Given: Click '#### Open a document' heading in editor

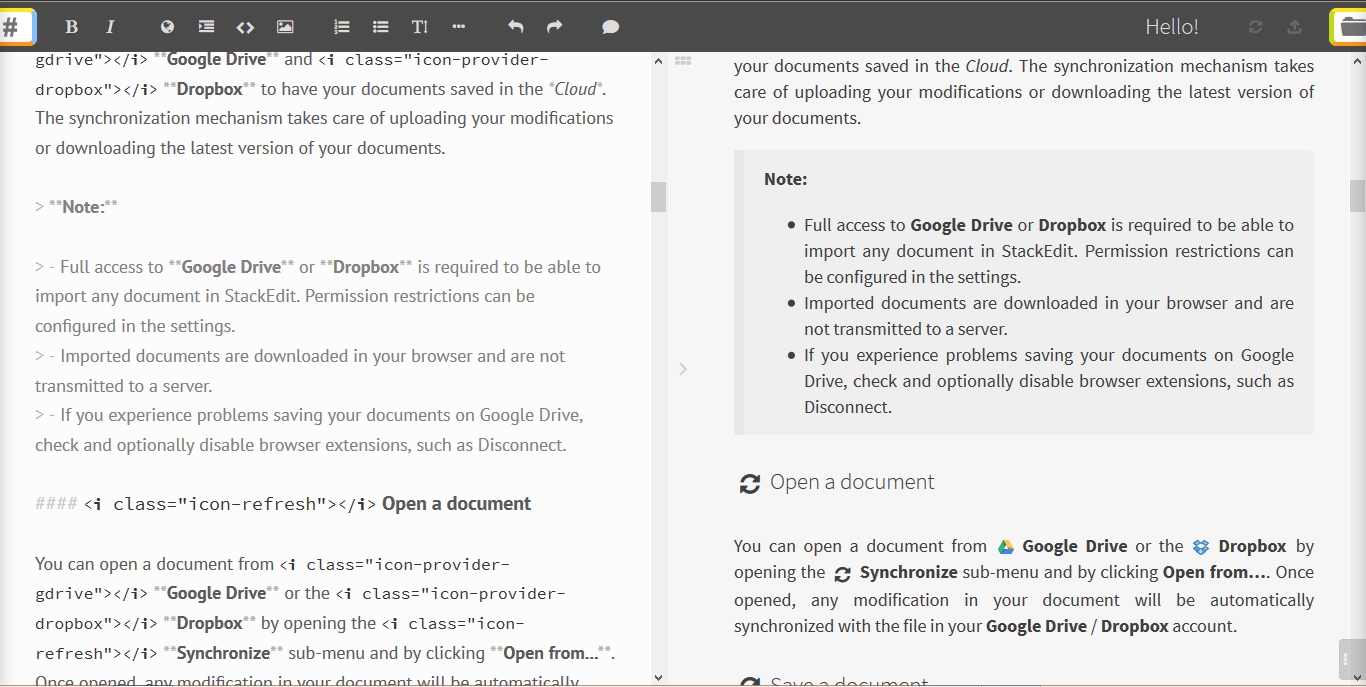Looking at the screenshot, I should click(283, 504).
